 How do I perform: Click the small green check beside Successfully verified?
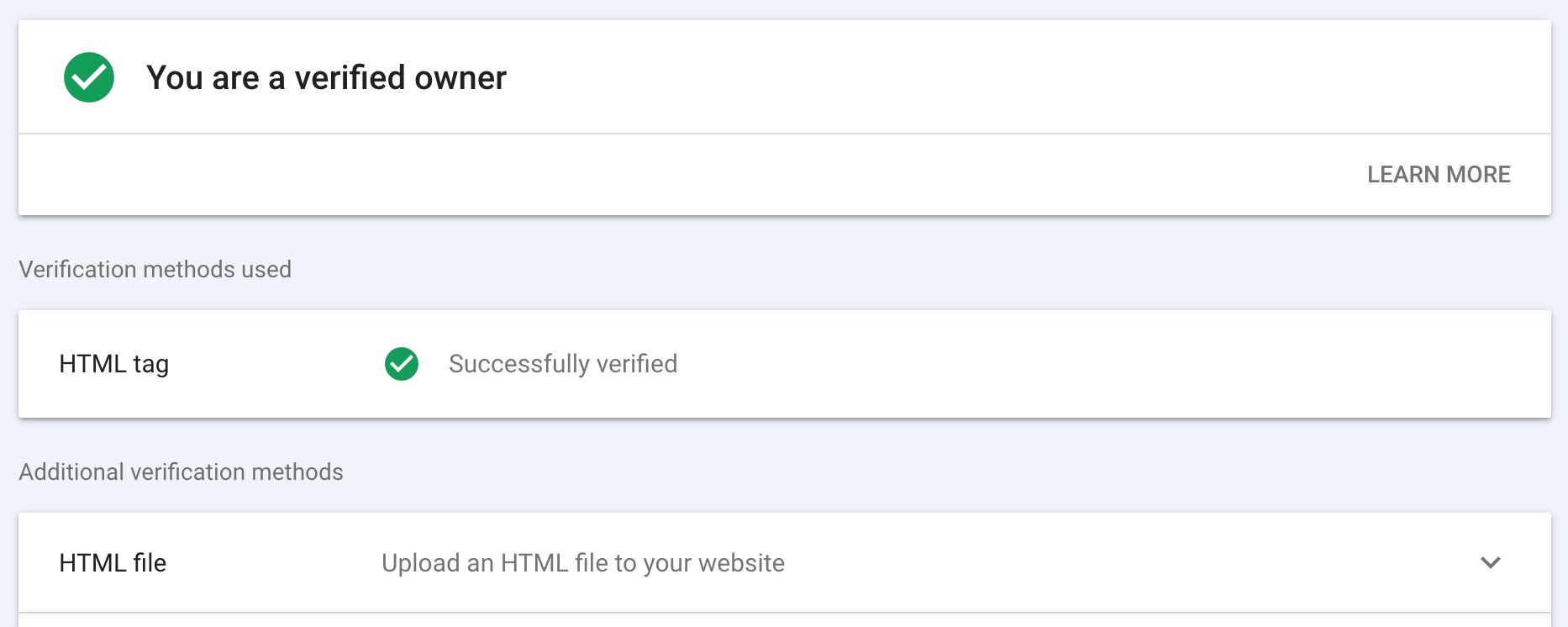pos(402,364)
